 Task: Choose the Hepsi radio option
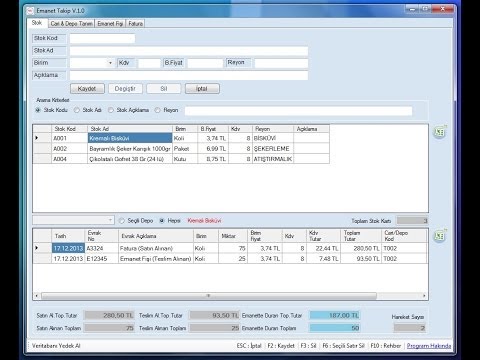[x=162, y=221]
